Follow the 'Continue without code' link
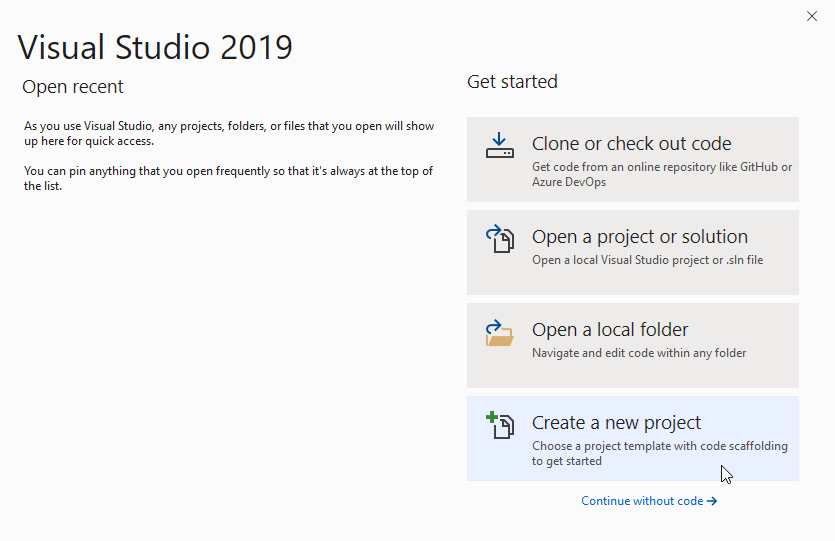Screen dimensions: 835x541 (642, 501)
